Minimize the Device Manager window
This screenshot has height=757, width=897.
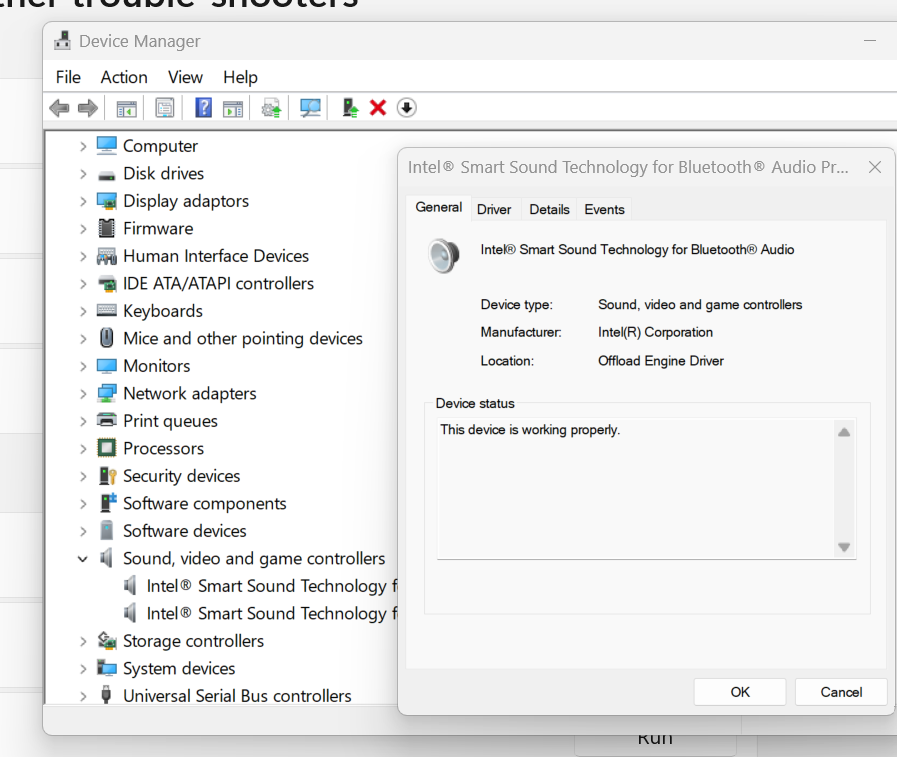870,41
